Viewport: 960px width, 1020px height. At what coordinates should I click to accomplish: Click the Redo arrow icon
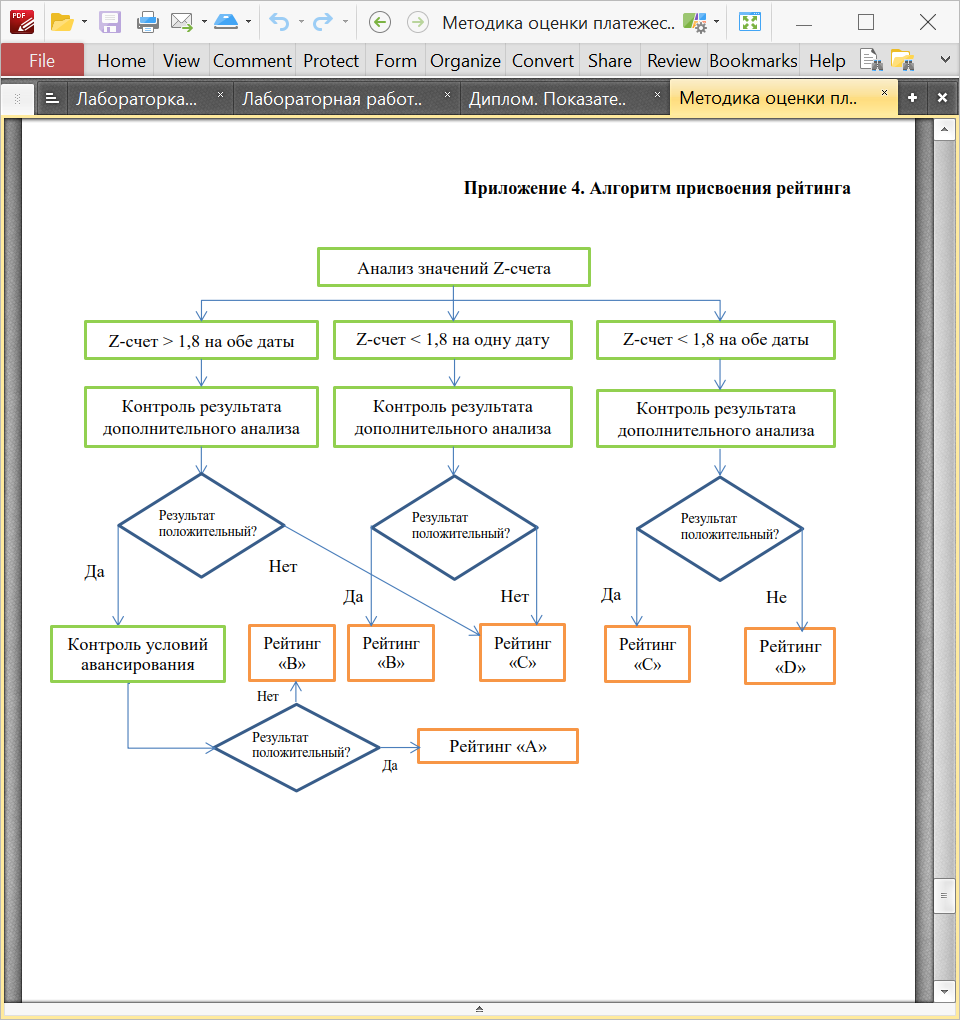pos(323,23)
